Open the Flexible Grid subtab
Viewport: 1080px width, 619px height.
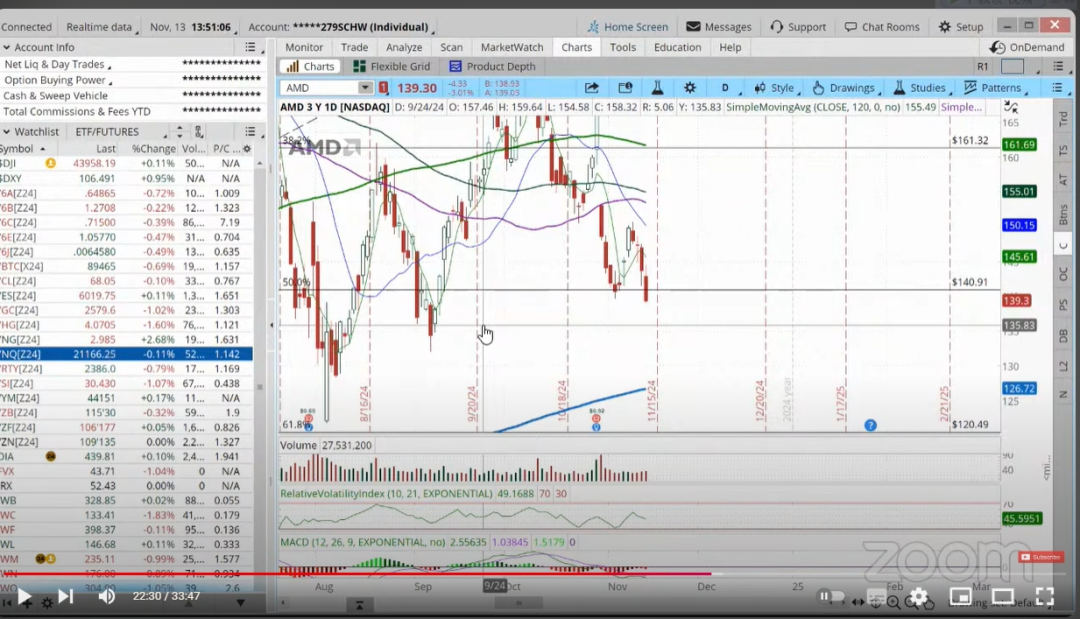pyautogui.click(x=391, y=66)
